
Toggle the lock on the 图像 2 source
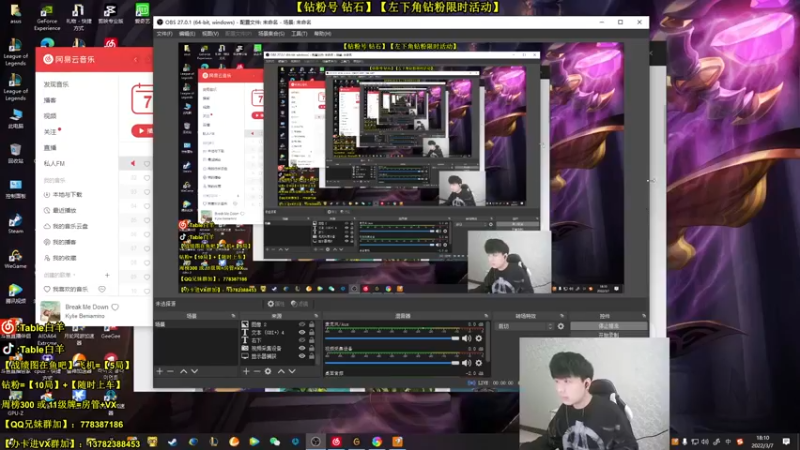(312, 324)
